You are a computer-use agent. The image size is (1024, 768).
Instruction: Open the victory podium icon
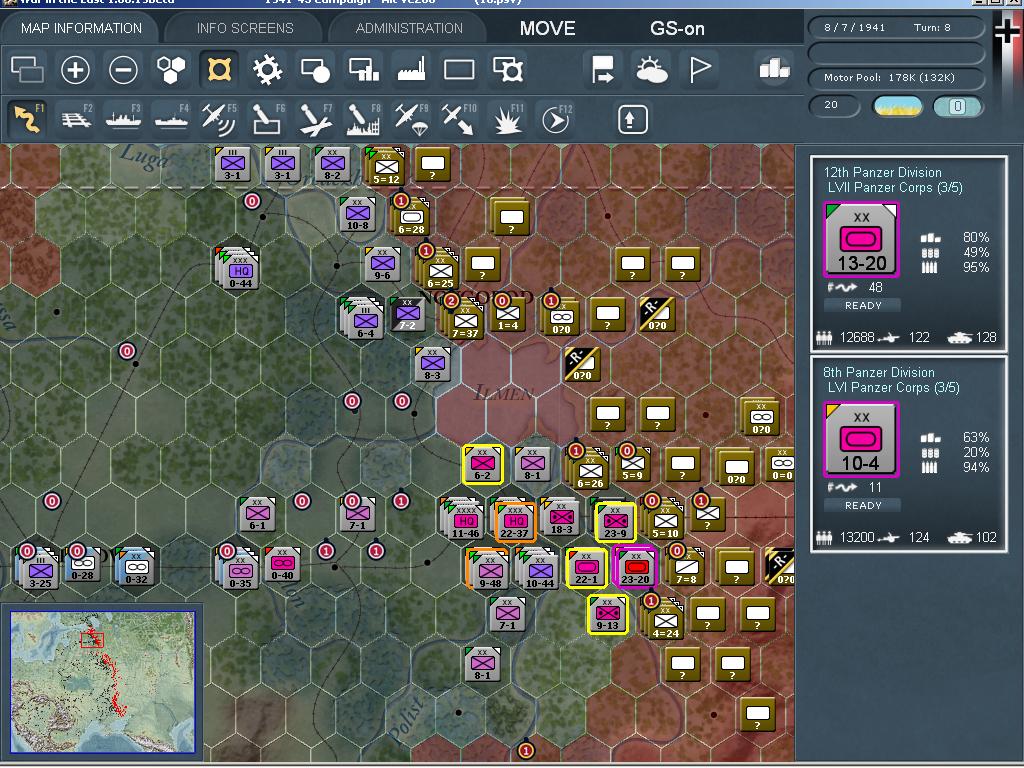[775, 68]
